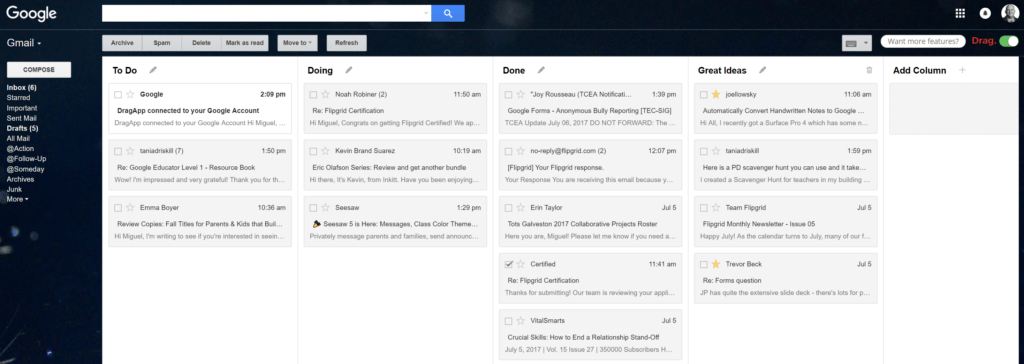The image size is (1024, 364).
Task: Open the Move to dropdown
Action: coord(297,43)
